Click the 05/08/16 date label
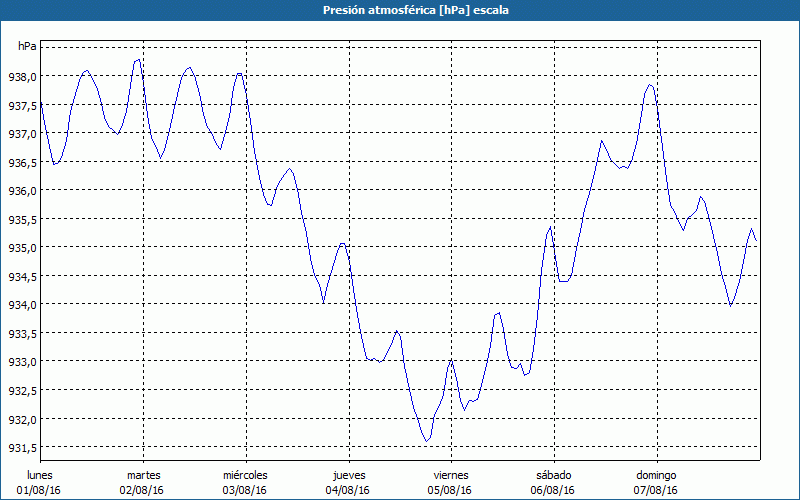This screenshot has height=500, width=800. point(451,490)
